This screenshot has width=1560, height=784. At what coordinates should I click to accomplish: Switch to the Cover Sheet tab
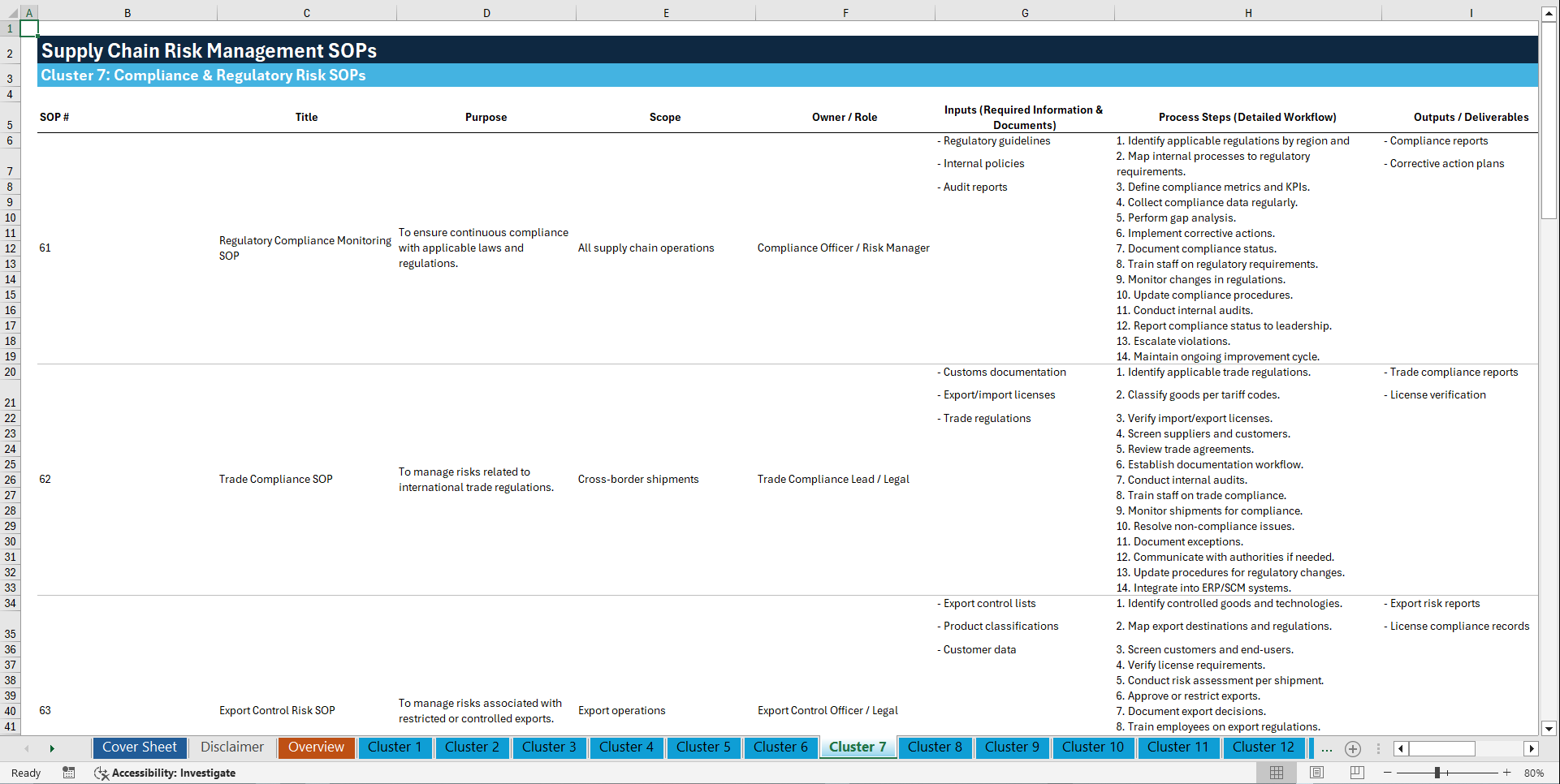point(139,747)
